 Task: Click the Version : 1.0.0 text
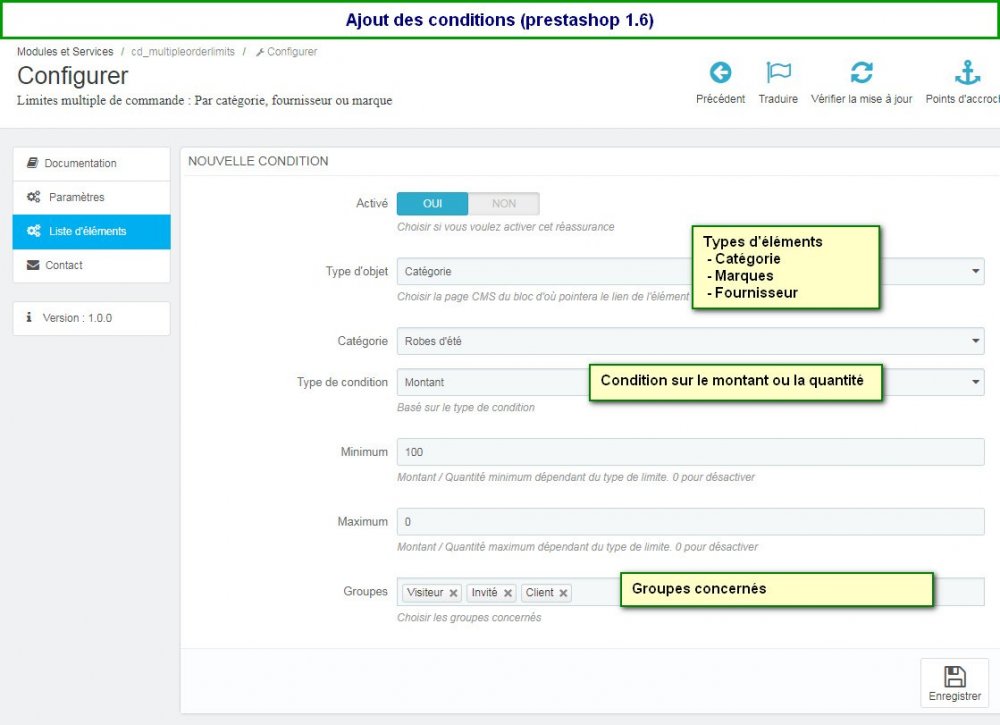77,318
